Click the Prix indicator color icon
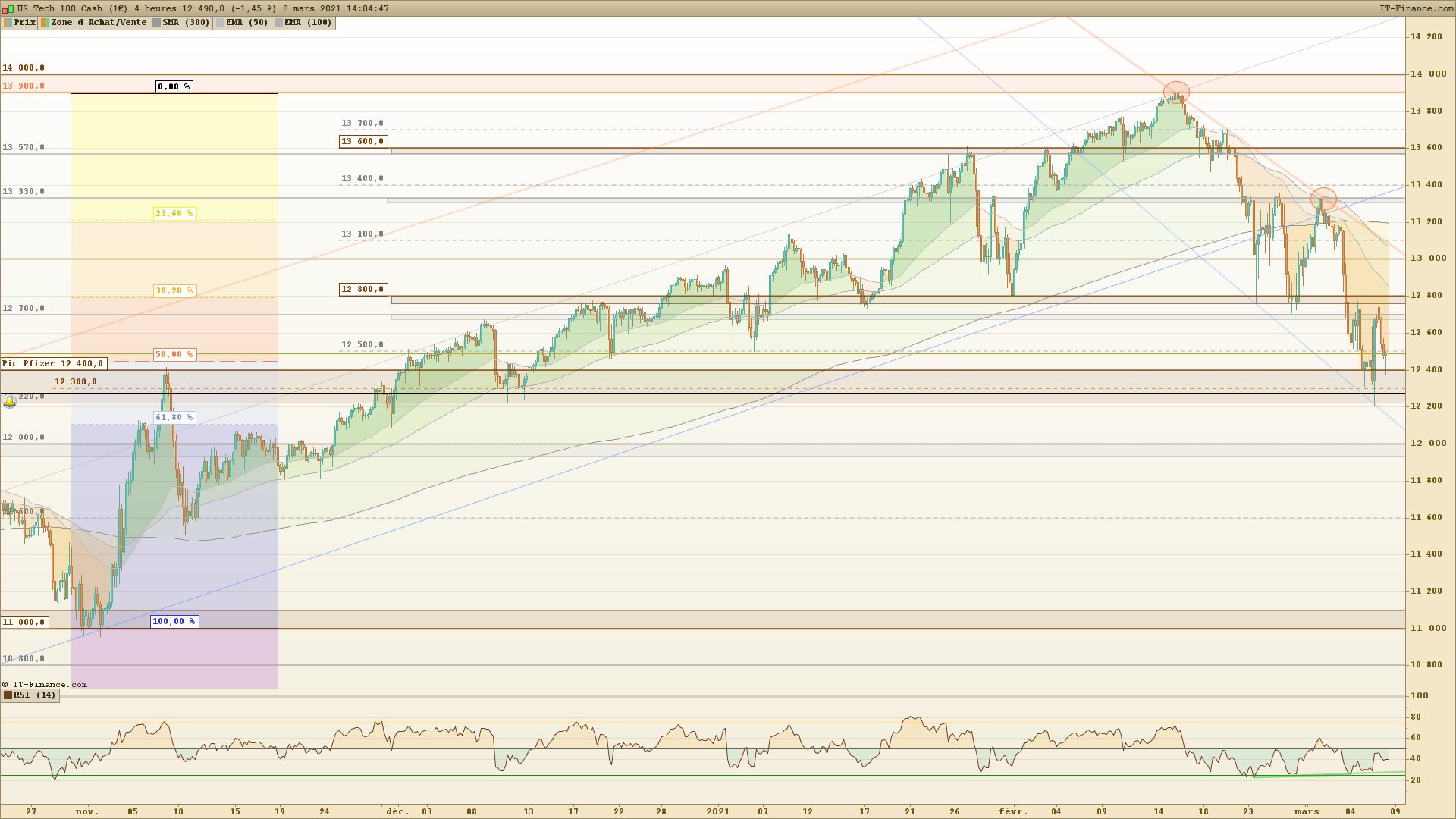 click(x=8, y=23)
